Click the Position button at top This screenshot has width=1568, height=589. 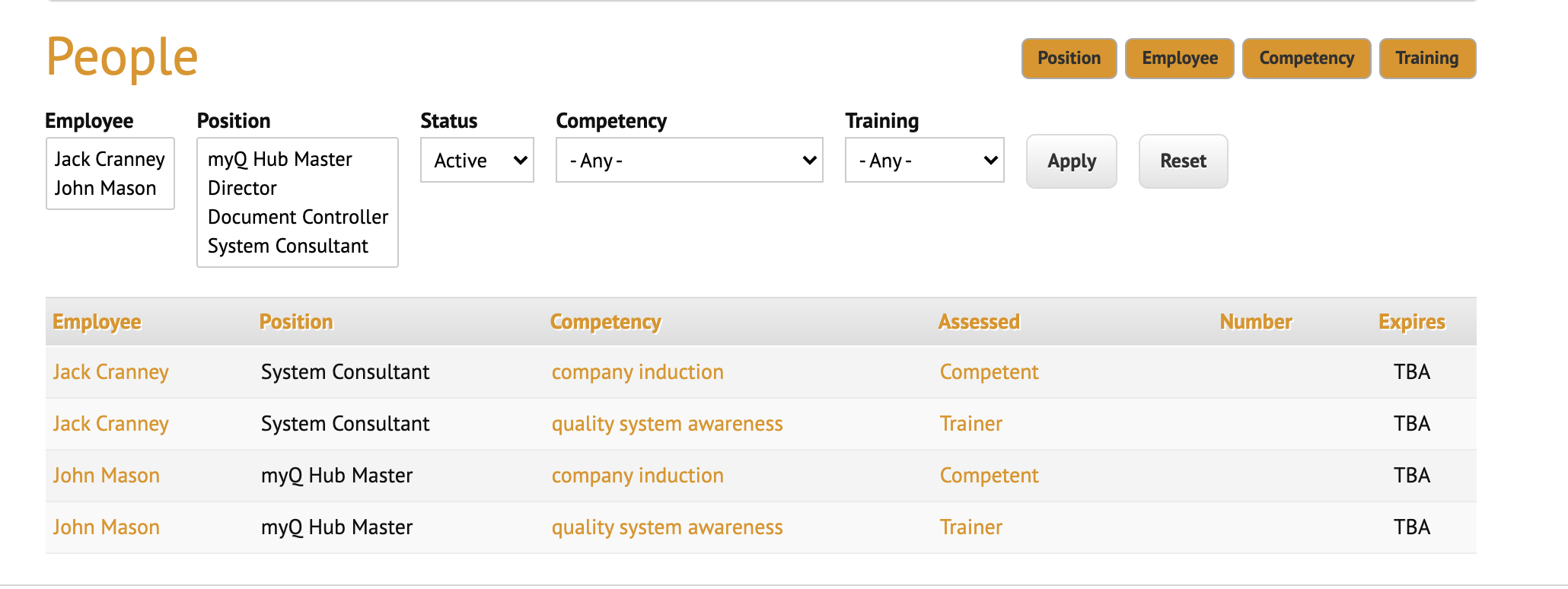point(1069,59)
